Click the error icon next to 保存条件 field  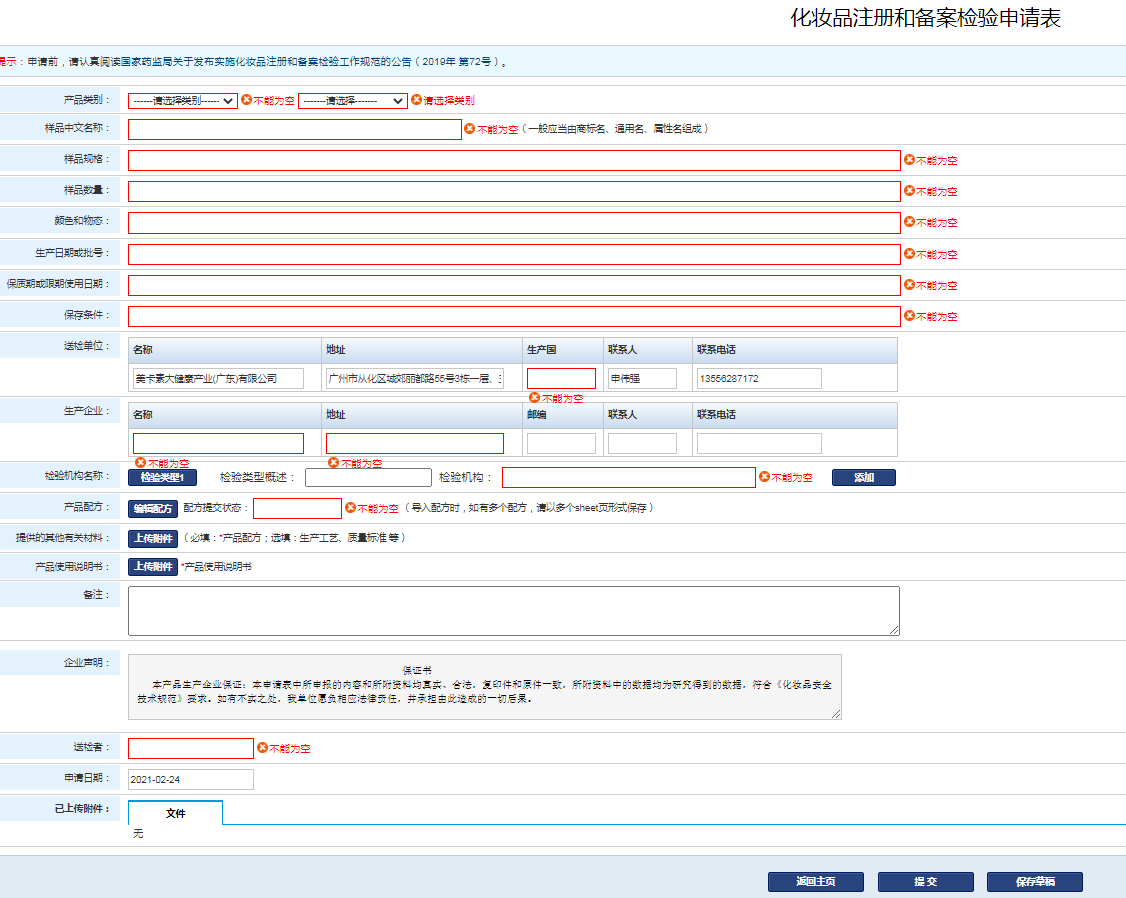click(909, 315)
